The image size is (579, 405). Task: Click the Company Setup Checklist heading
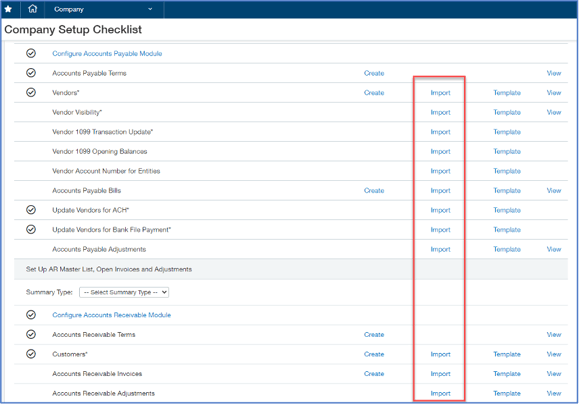(73, 30)
